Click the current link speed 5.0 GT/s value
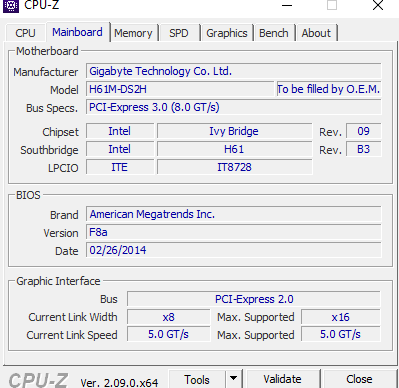 [x=169, y=334]
